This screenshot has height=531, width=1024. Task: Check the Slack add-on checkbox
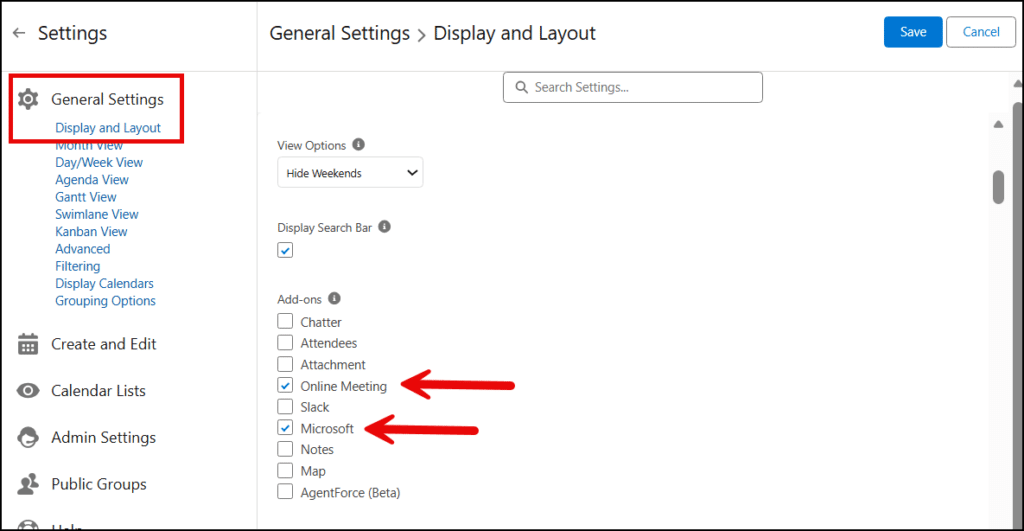point(285,407)
